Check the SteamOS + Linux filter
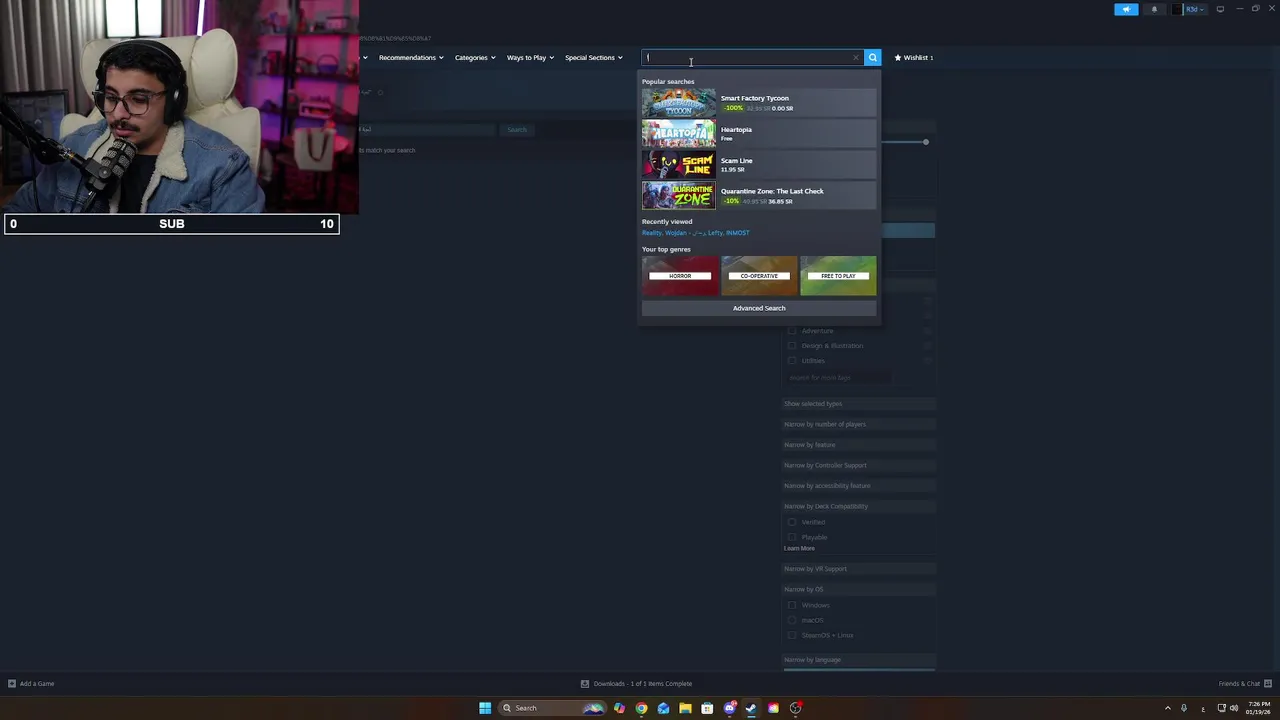This screenshot has height=720, width=1280. point(792,635)
